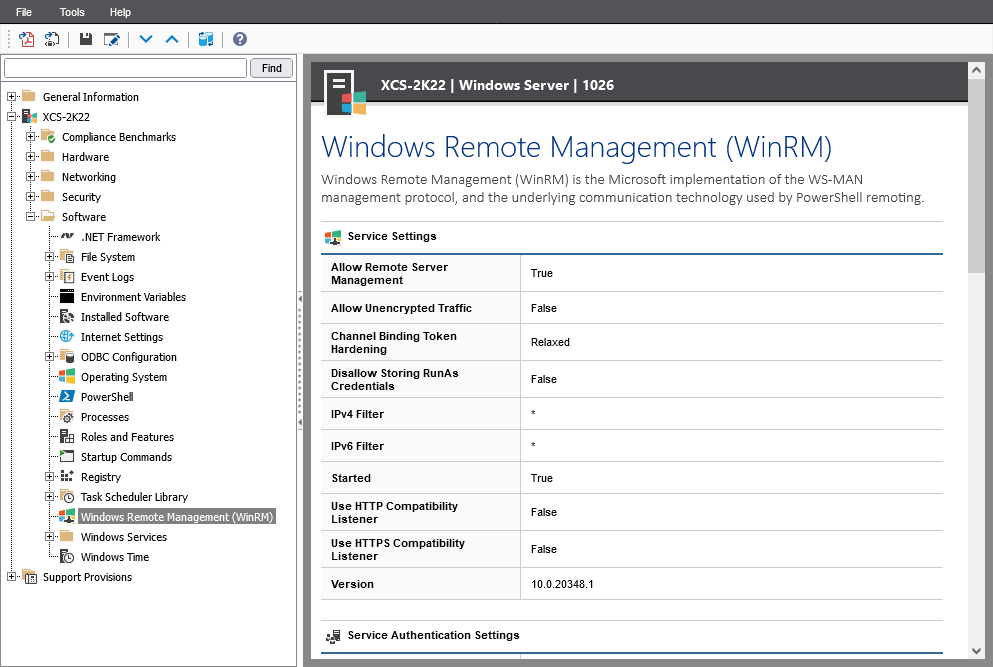
Task: Click the help question mark icon
Action: click(240, 39)
